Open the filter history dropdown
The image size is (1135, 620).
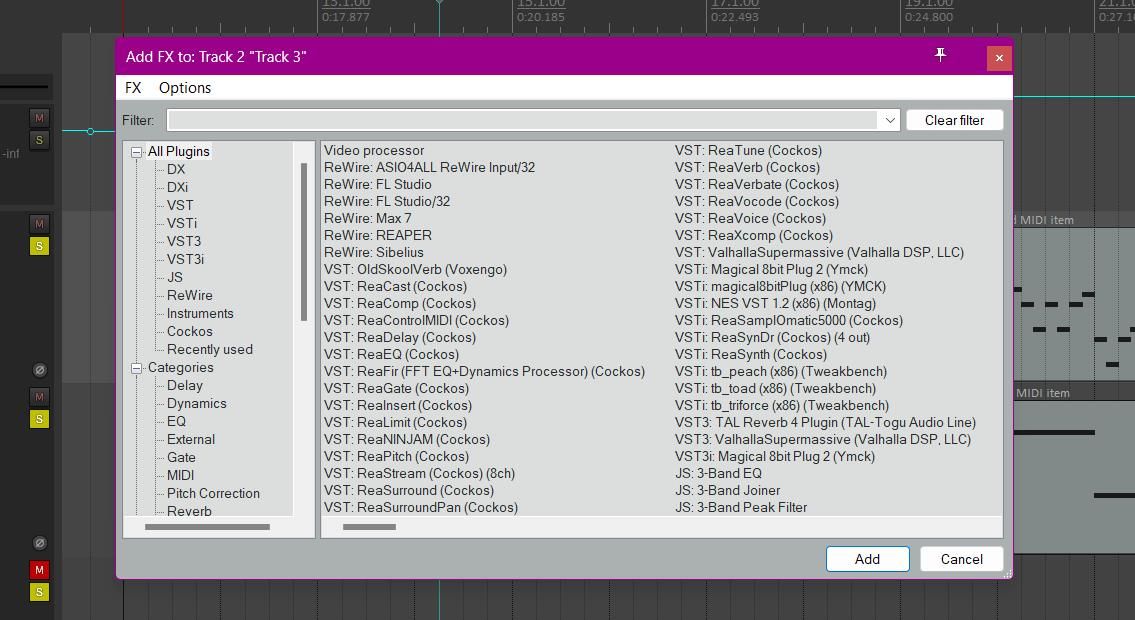(x=889, y=120)
